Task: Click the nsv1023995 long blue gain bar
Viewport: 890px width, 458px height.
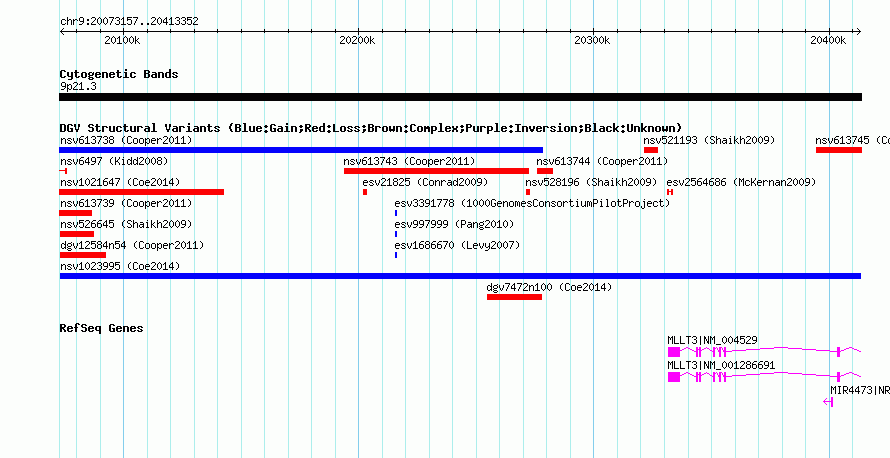Action: point(460,276)
